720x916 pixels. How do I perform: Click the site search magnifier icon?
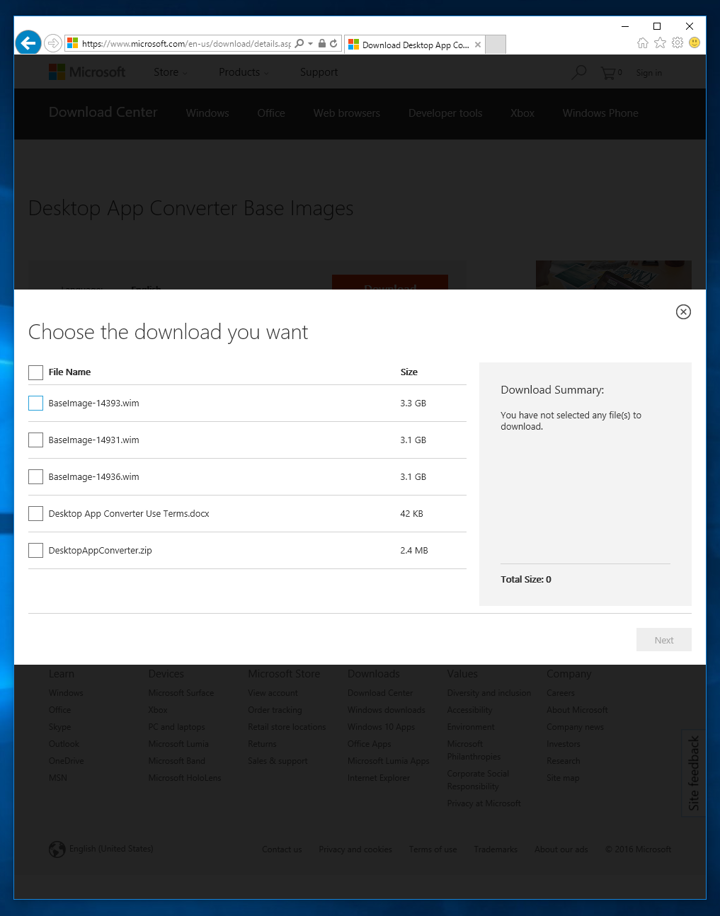tap(579, 72)
